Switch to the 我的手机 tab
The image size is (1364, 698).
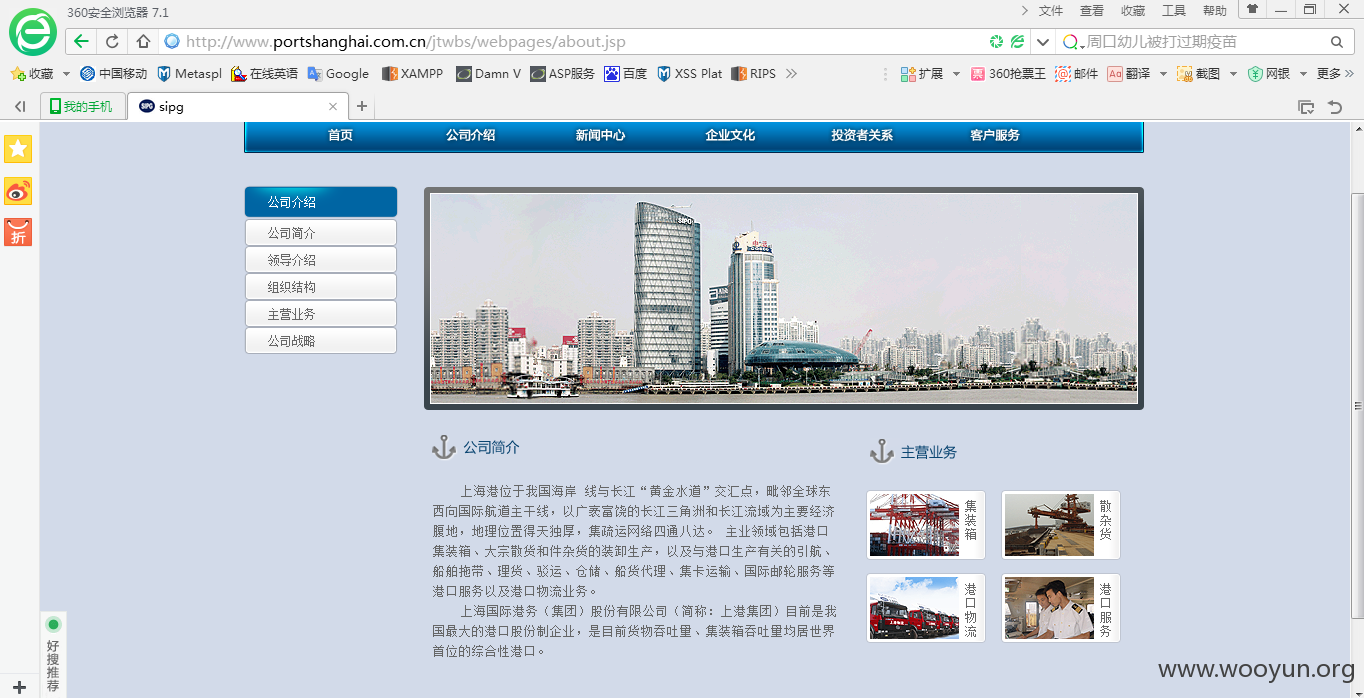pos(83,106)
